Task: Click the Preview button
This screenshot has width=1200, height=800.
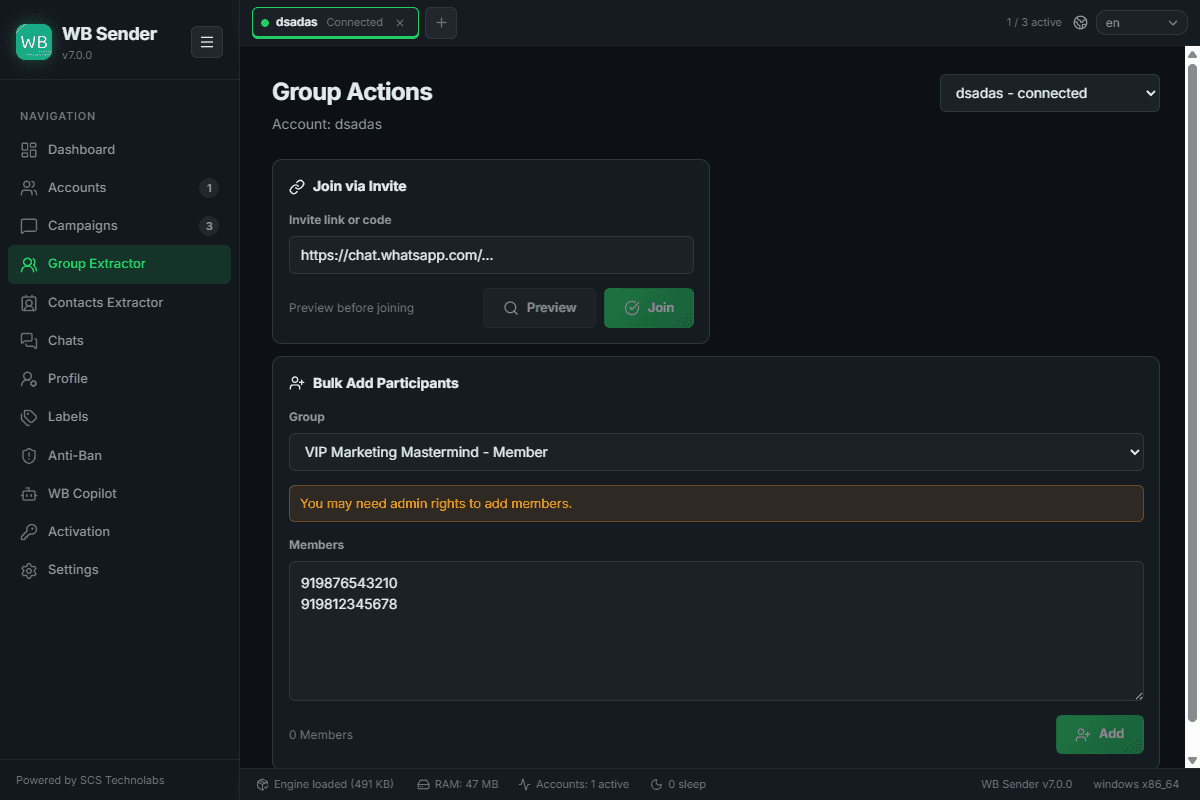Action: pyautogui.click(x=539, y=308)
